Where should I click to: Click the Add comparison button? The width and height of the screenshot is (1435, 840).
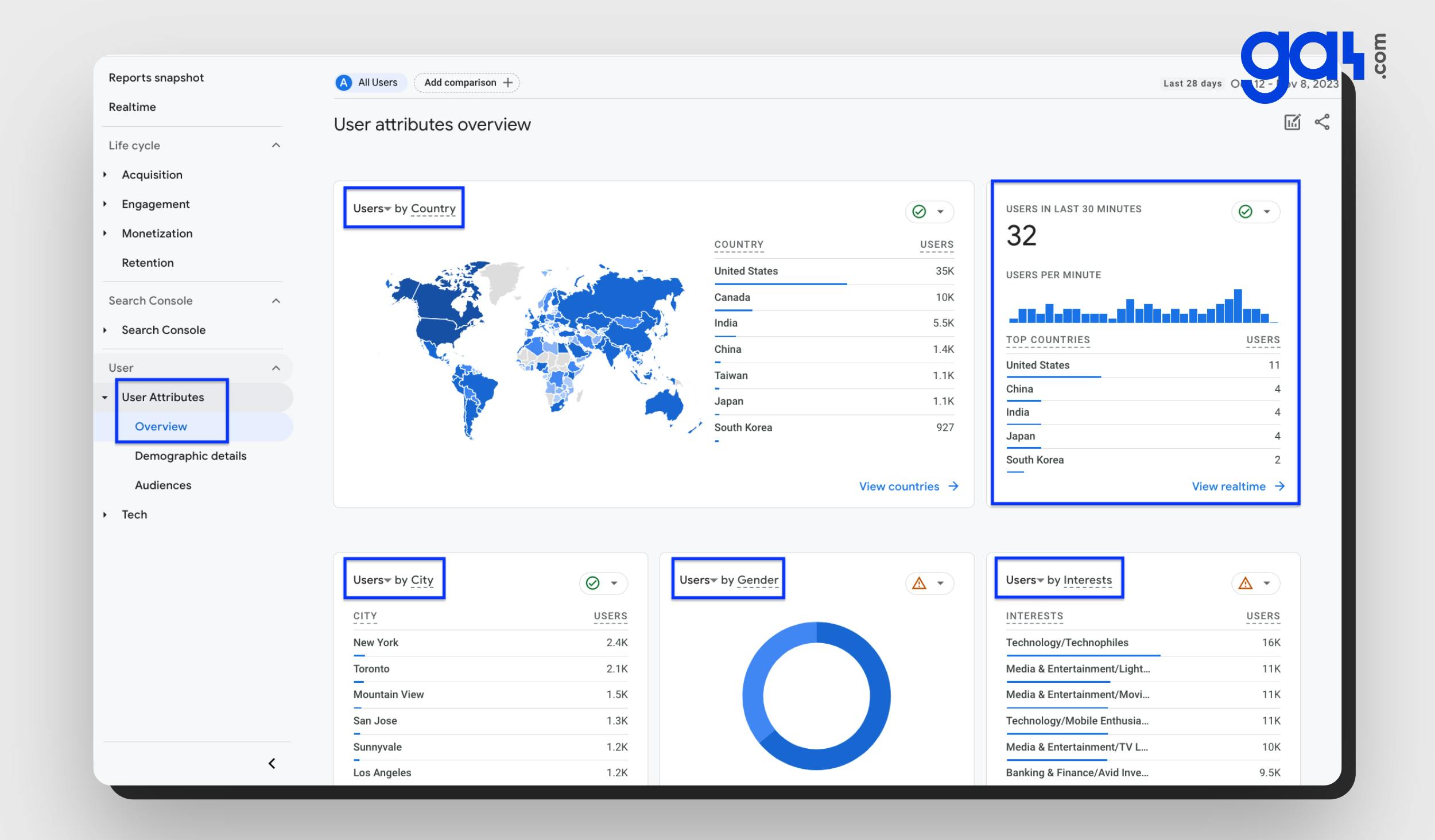pyautogui.click(x=467, y=83)
